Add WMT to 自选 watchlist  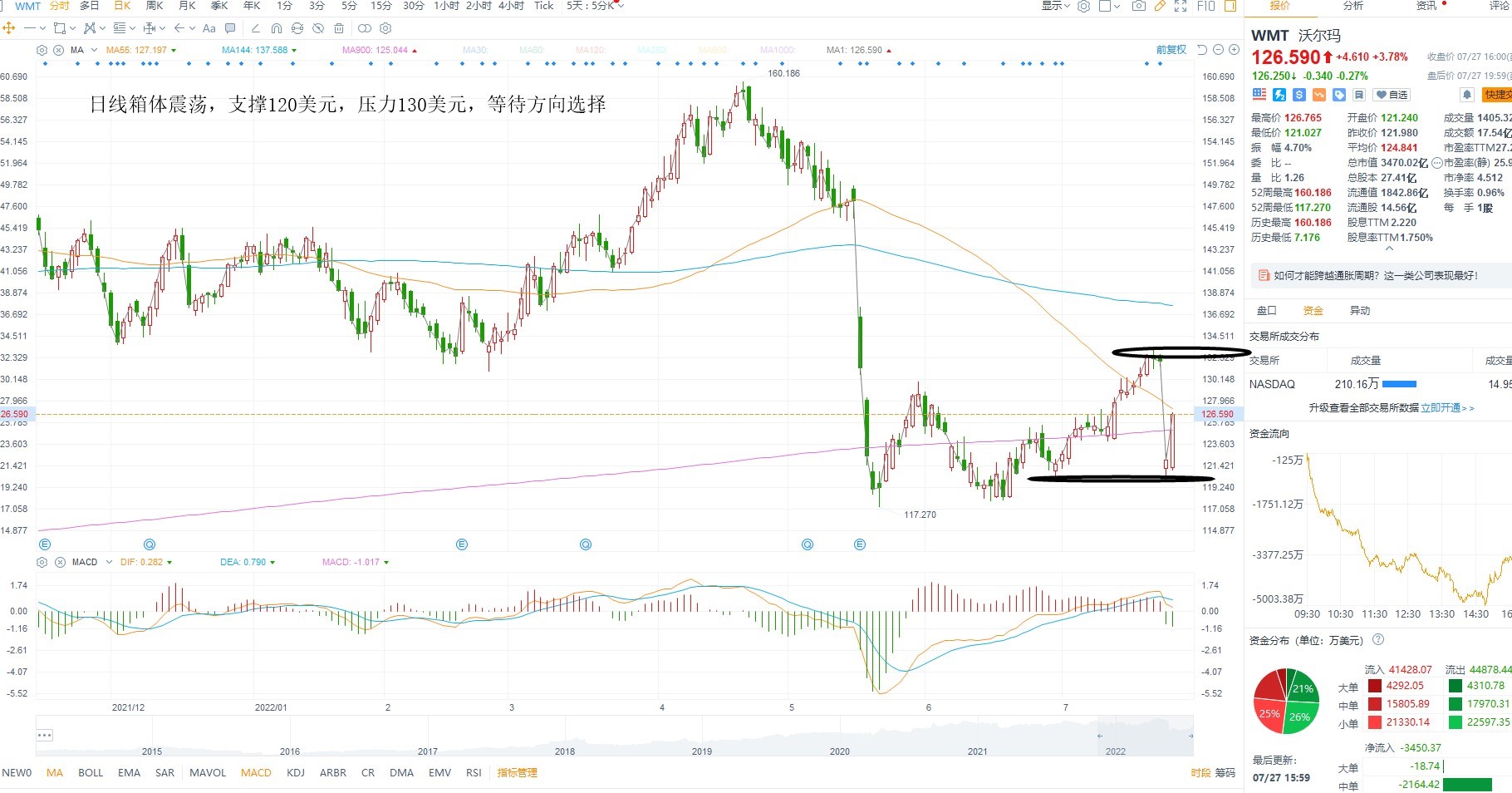click(x=1392, y=95)
